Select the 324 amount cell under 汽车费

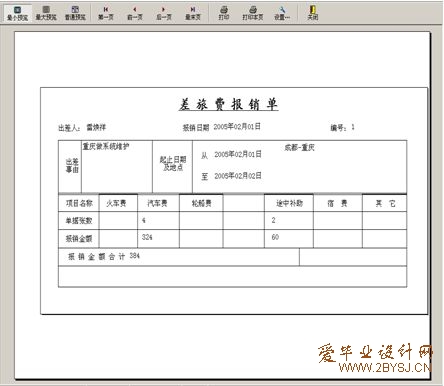tap(158, 238)
